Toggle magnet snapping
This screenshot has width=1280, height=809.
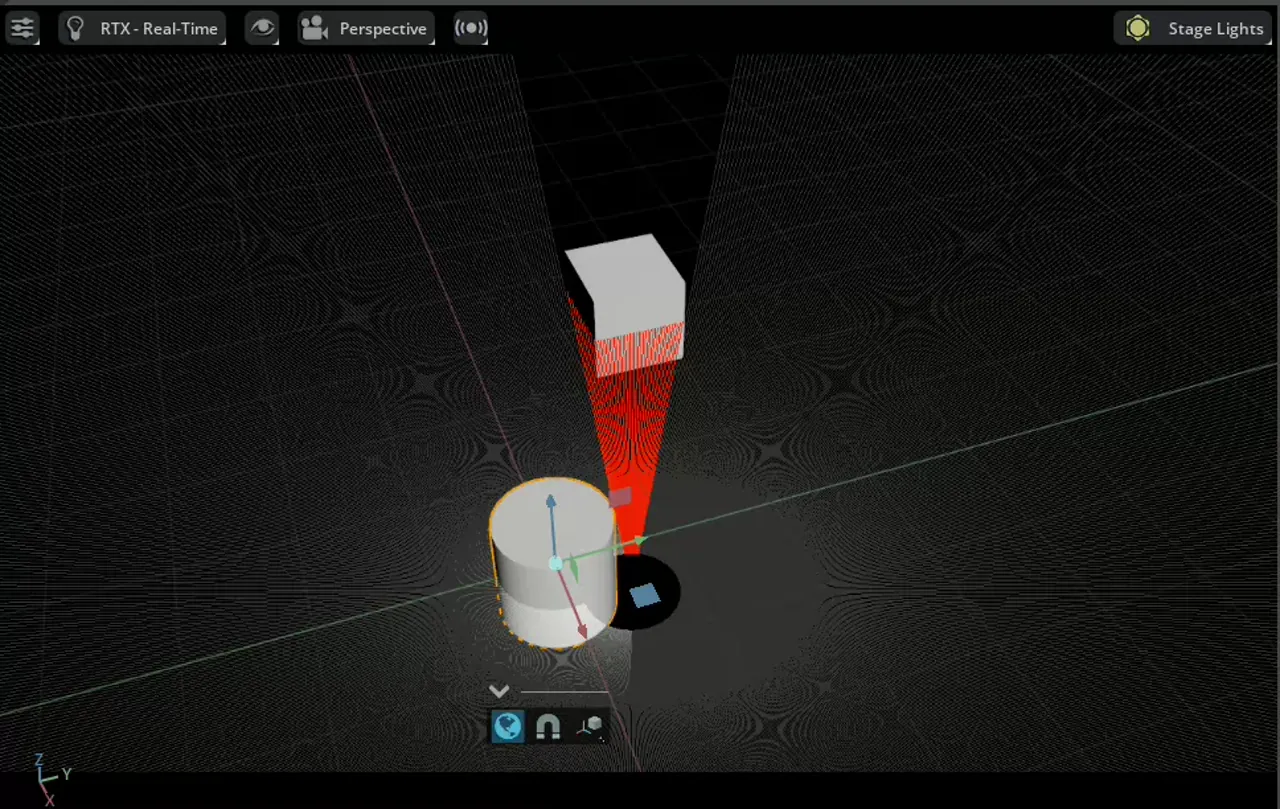point(548,726)
